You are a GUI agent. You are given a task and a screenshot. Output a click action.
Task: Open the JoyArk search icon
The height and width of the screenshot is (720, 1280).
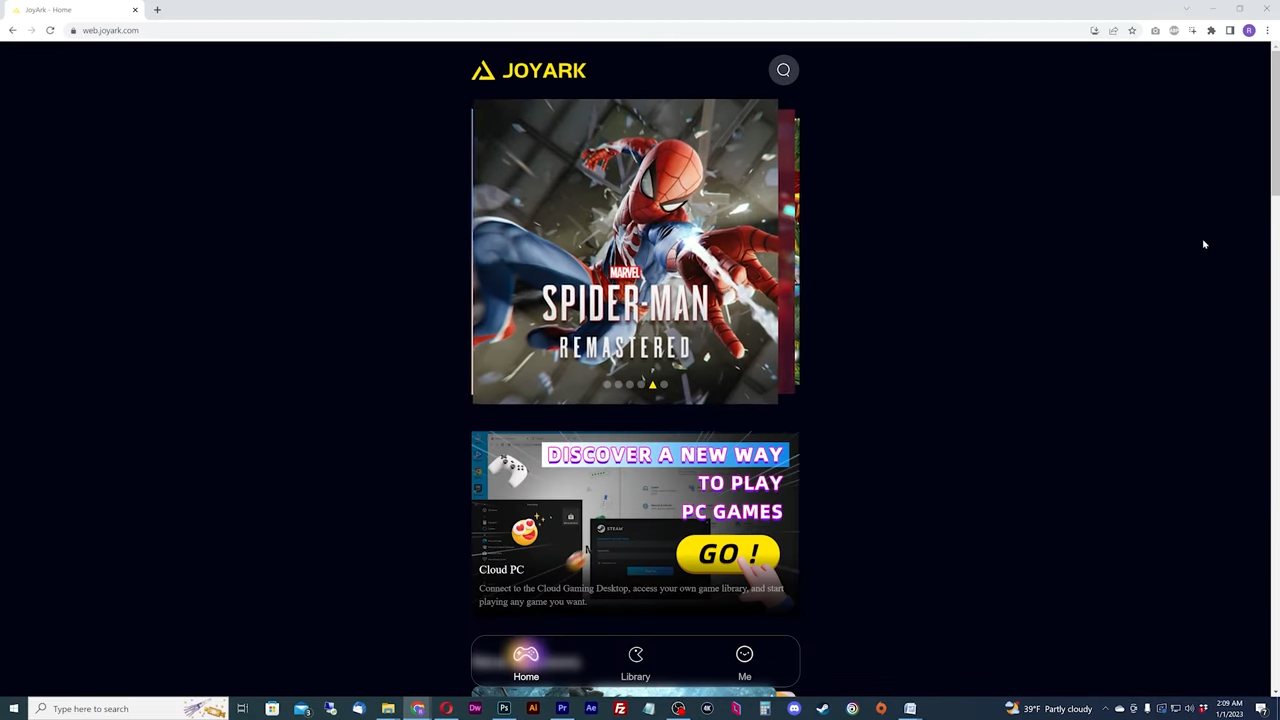(x=783, y=70)
